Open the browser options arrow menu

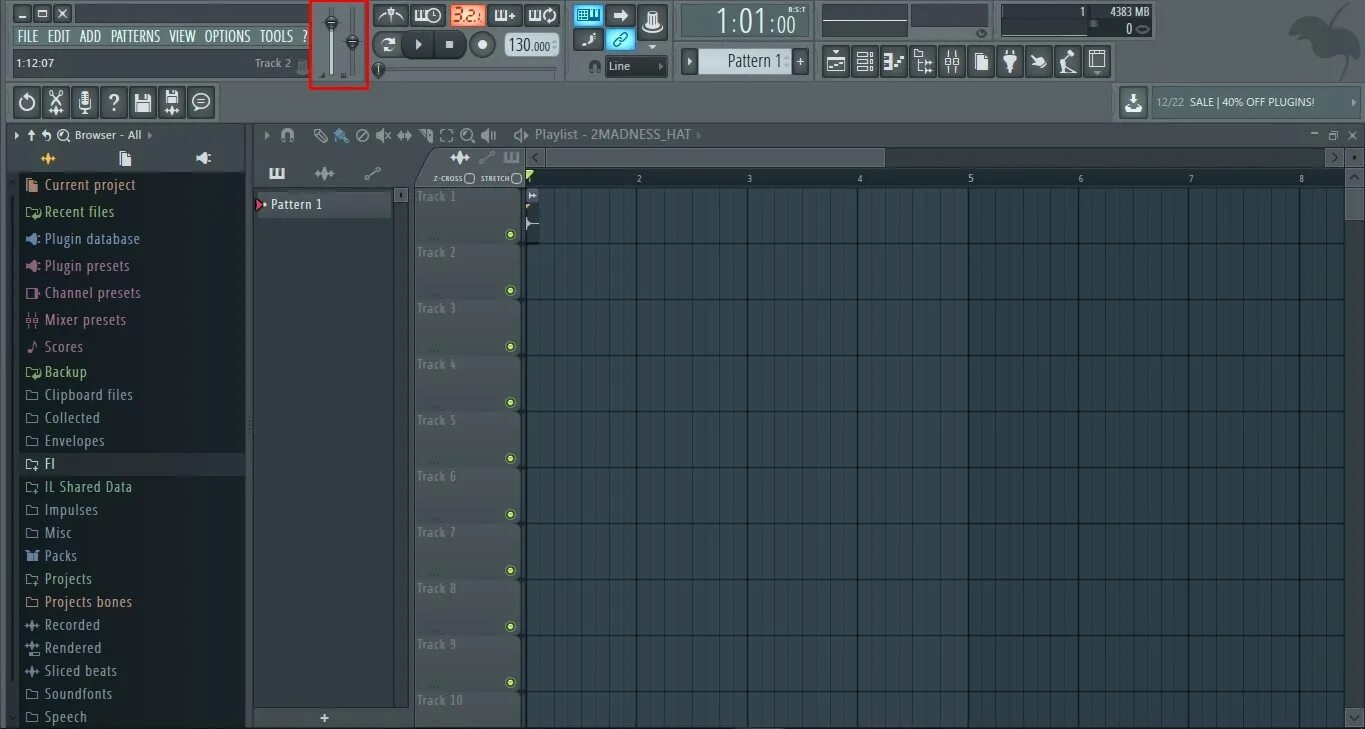click(x=17, y=135)
